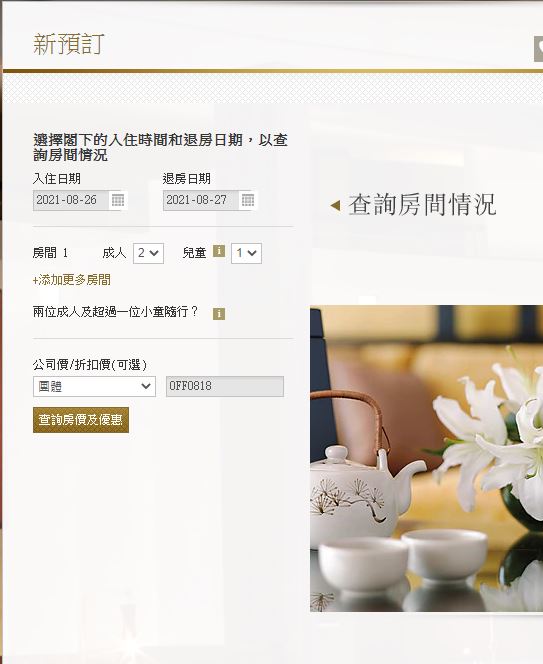Click the info icon beside 兒童
The image size is (543, 664).
point(219,251)
